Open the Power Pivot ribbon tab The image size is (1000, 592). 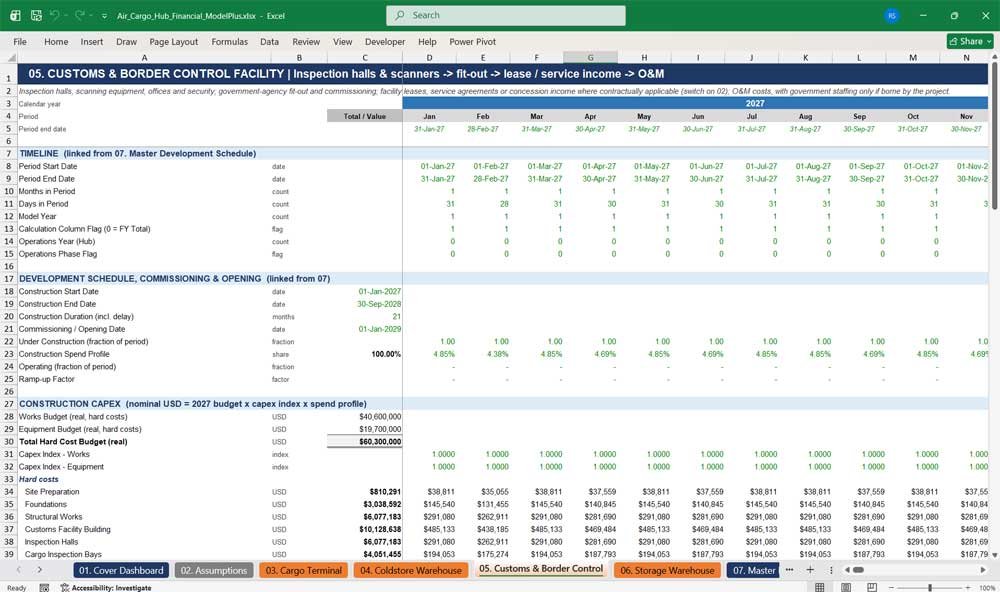(473, 41)
